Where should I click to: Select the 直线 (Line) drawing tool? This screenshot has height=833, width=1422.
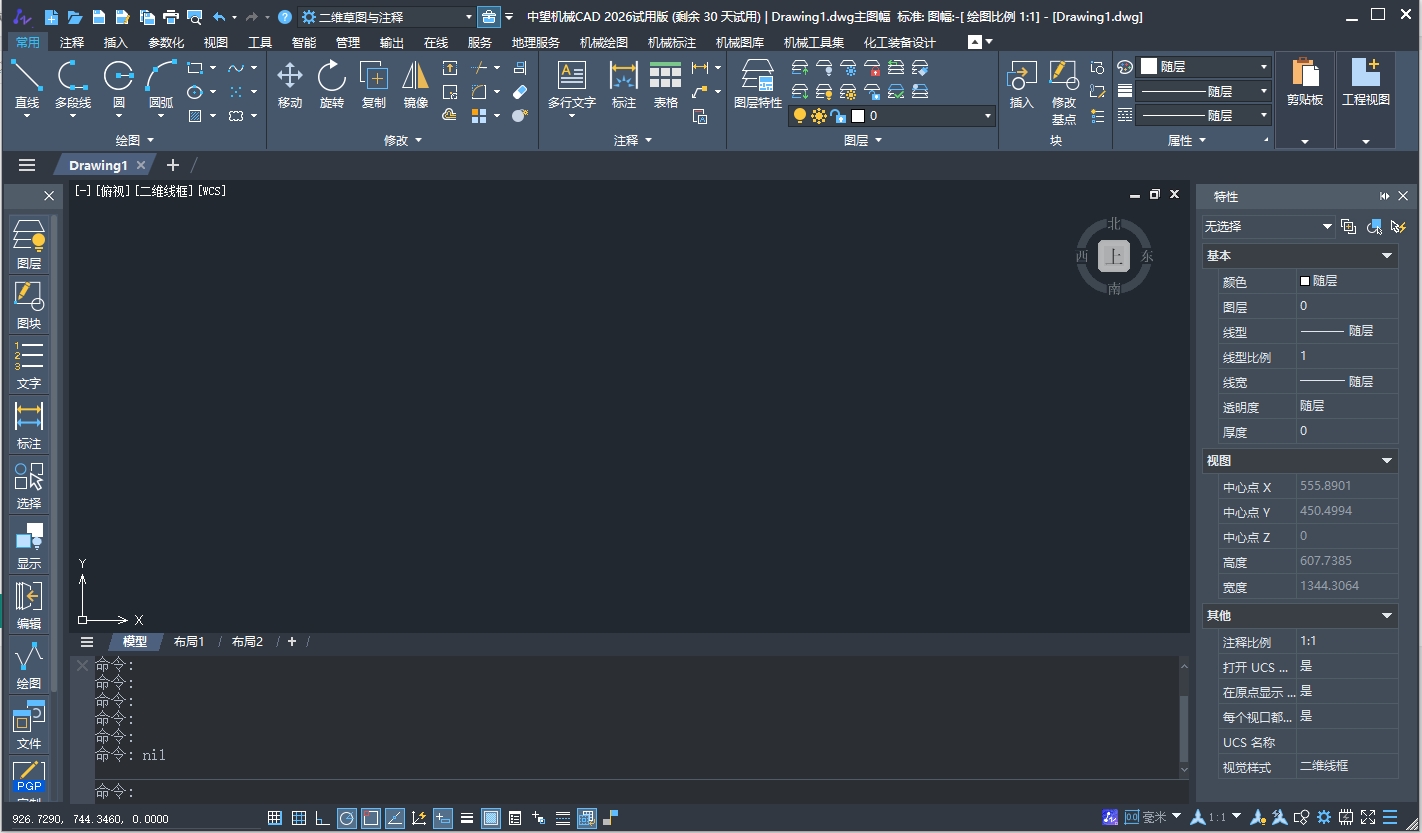(x=27, y=84)
